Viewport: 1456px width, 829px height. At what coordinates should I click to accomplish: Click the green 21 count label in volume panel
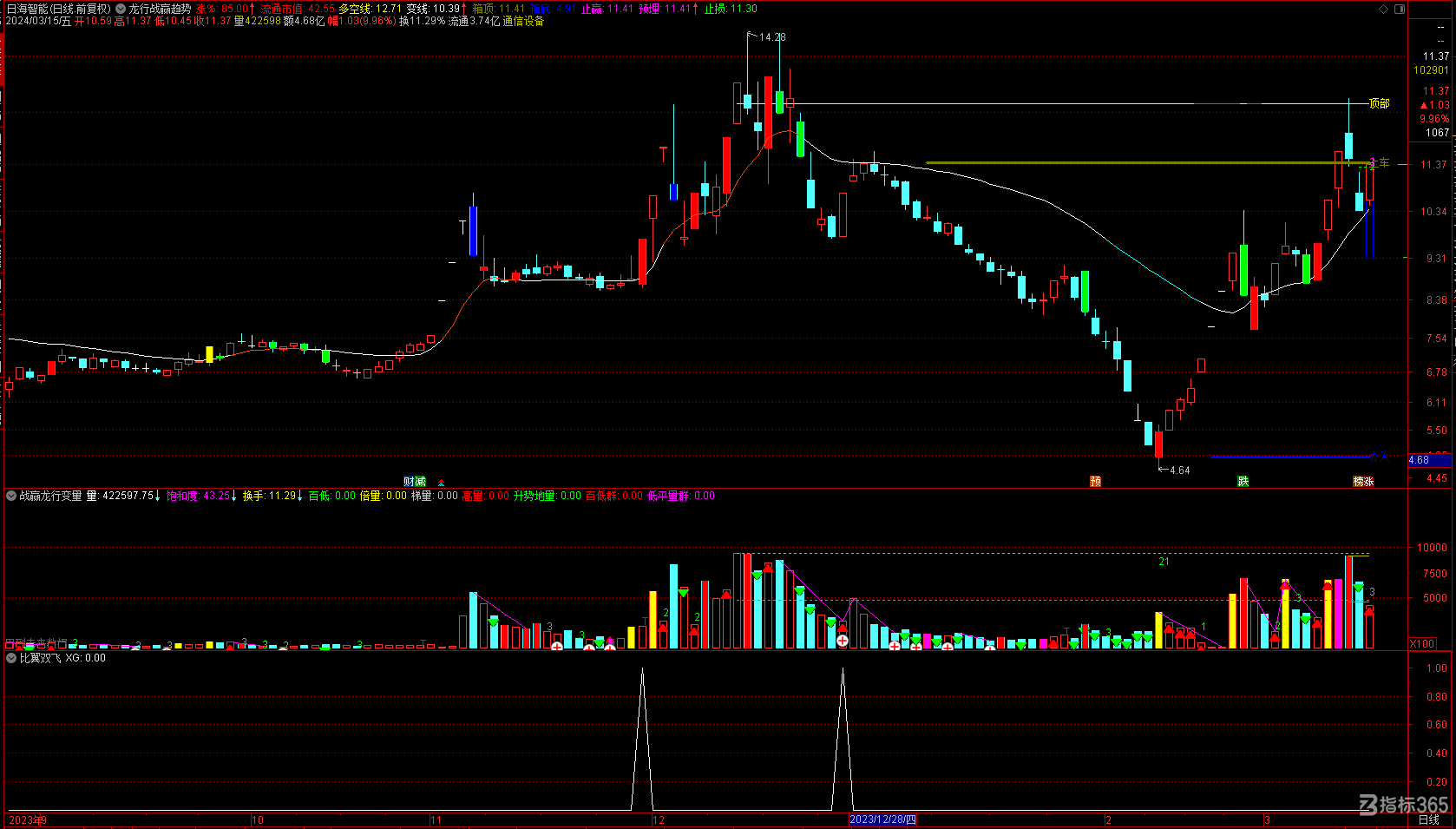pos(1164,562)
